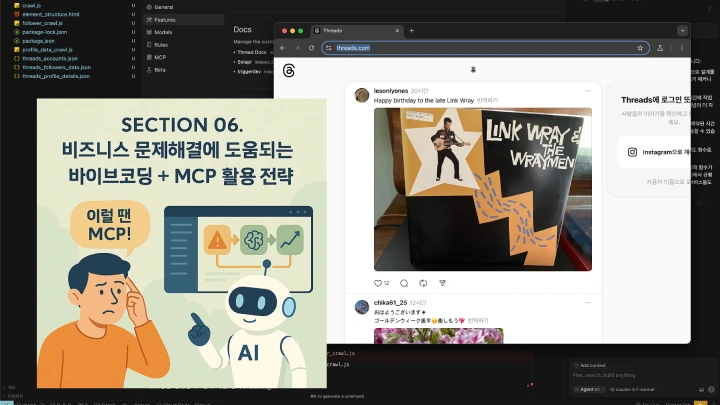The height and width of the screenshot is (405, 720).
Task: Open the Chrome three-dot menu
Action: [682, 48]
